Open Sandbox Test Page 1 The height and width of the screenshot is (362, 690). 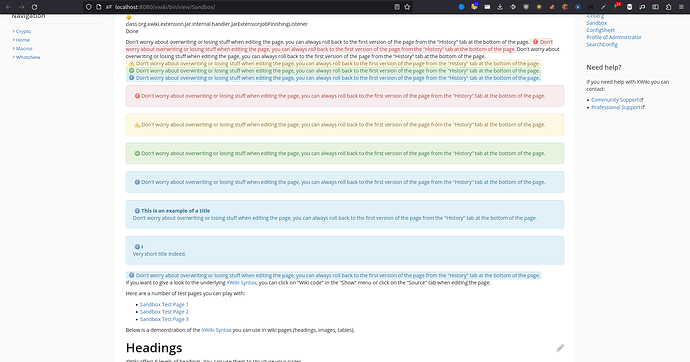pyautogui.click(x=164, y=304)
